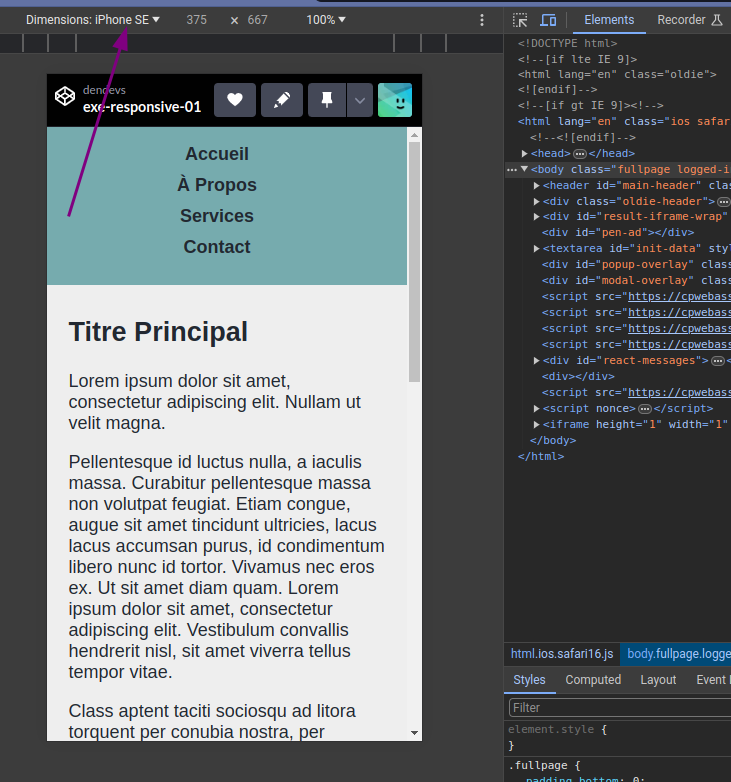Activate the inspect element picker icon
This screenshot has height=782, width=731.
click(x=520, y=20)
